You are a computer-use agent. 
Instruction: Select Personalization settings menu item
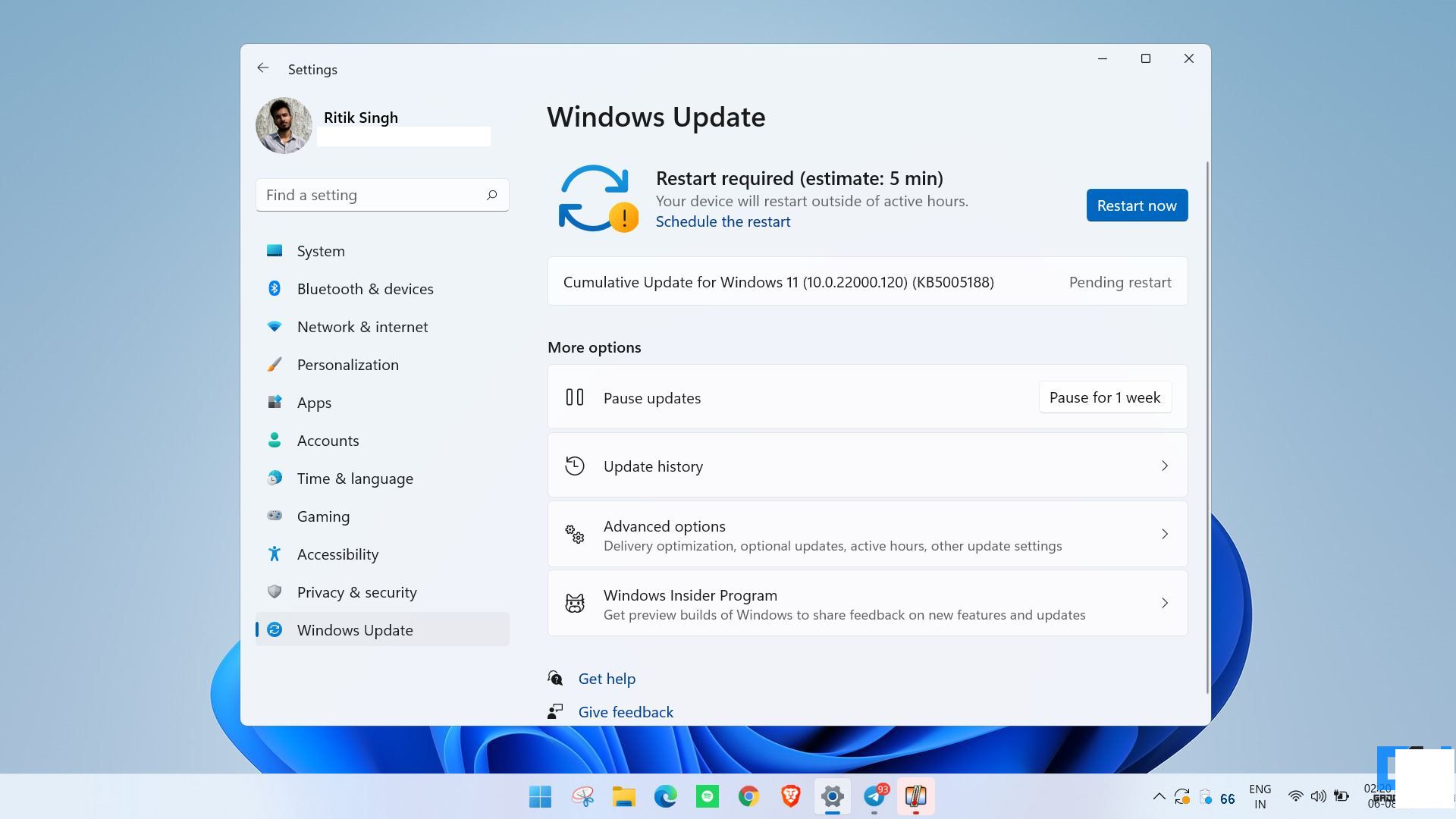[x=348, y=363]
